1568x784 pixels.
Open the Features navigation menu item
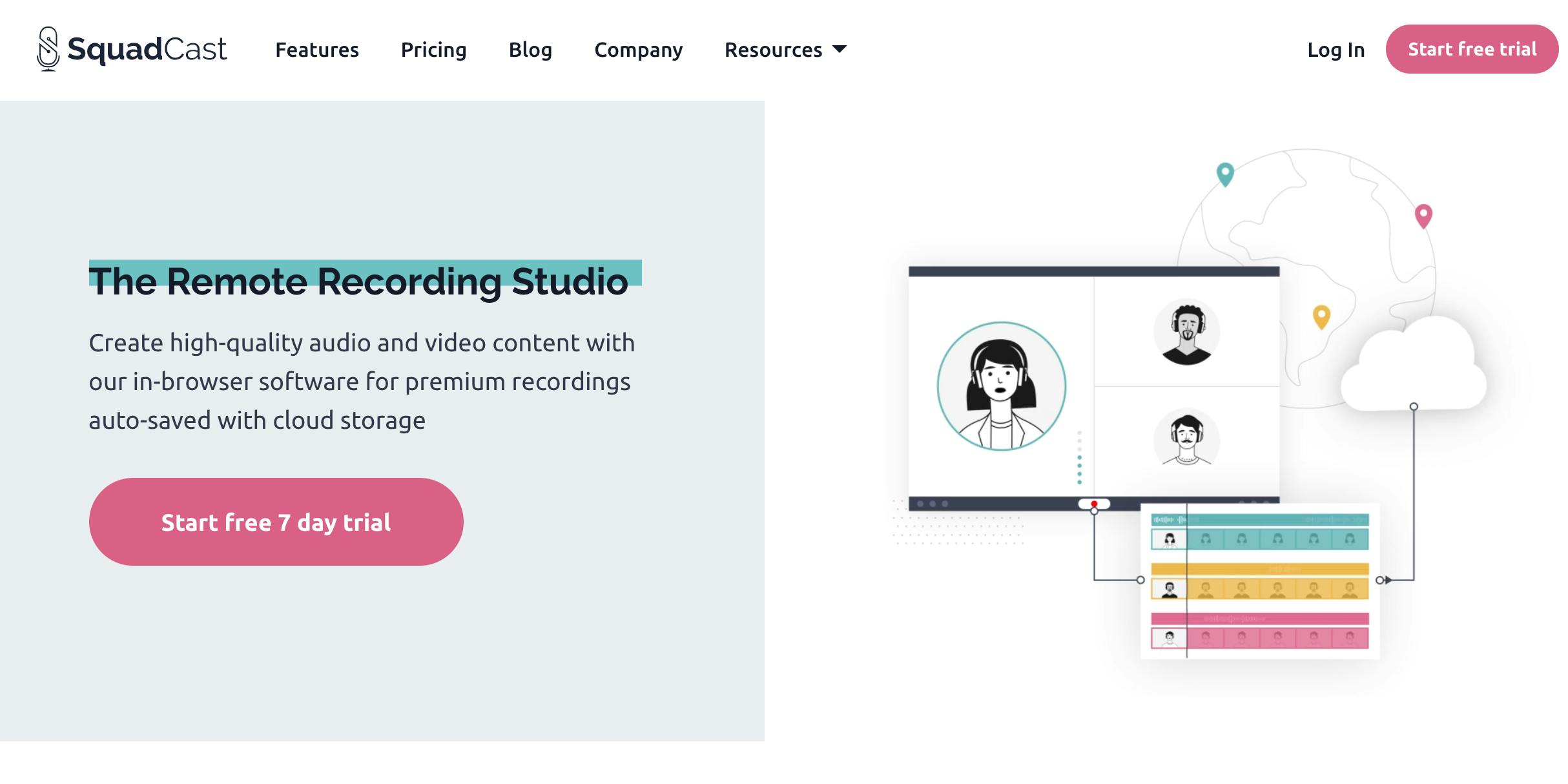coord(318,48)
